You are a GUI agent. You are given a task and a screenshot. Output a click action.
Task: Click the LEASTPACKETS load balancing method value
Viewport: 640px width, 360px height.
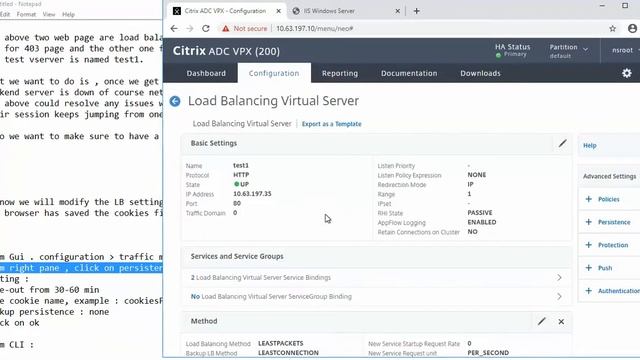[x=281, y=343]
